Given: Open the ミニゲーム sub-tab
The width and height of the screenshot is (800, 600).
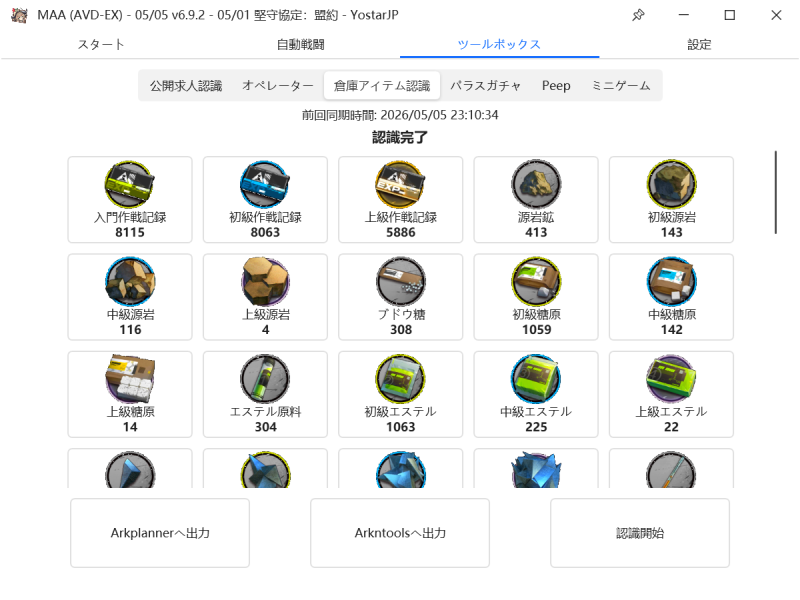Looking at the screenshot, I should coord(620,85).
